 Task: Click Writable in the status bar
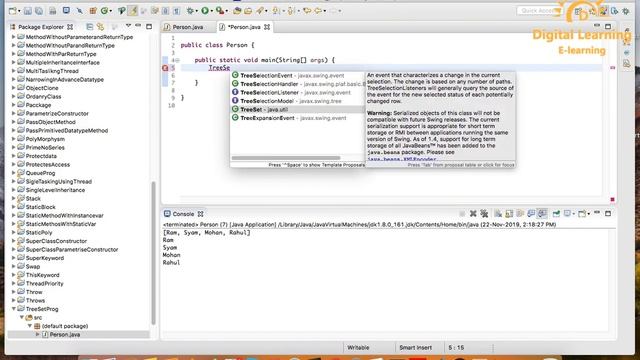pyautogui.click(x=358, y=348)
